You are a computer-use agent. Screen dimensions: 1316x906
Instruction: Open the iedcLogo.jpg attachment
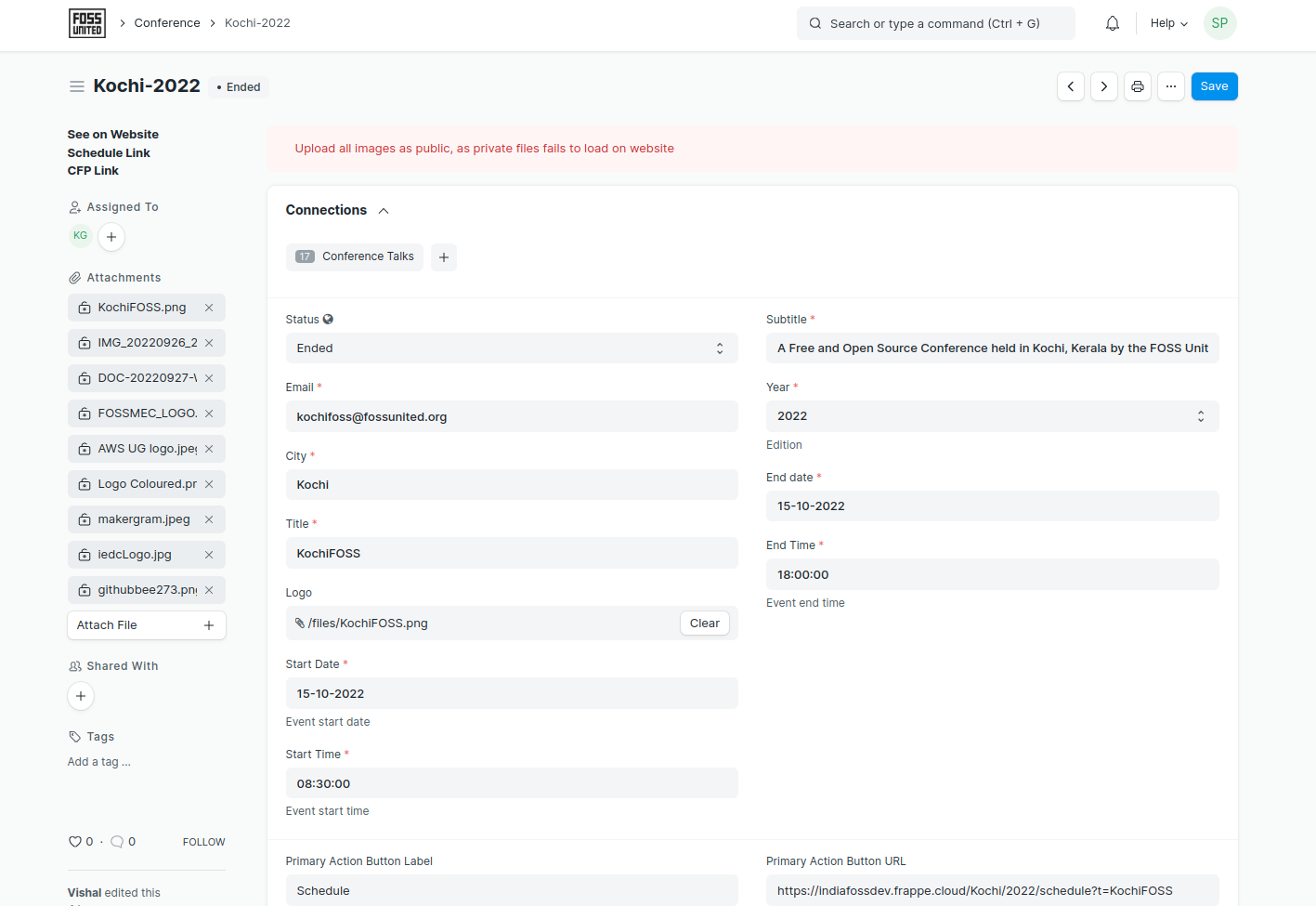point(135,555)
